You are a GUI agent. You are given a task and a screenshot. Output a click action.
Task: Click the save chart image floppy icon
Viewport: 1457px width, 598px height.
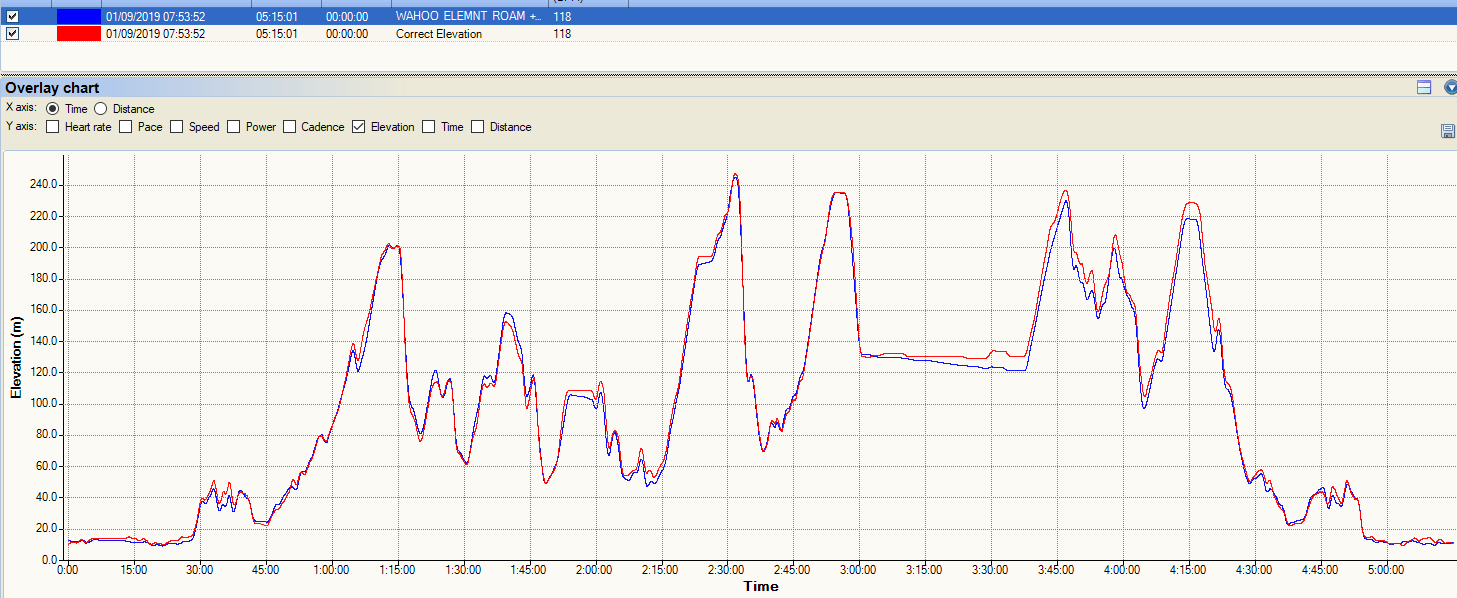point(1447,131)
